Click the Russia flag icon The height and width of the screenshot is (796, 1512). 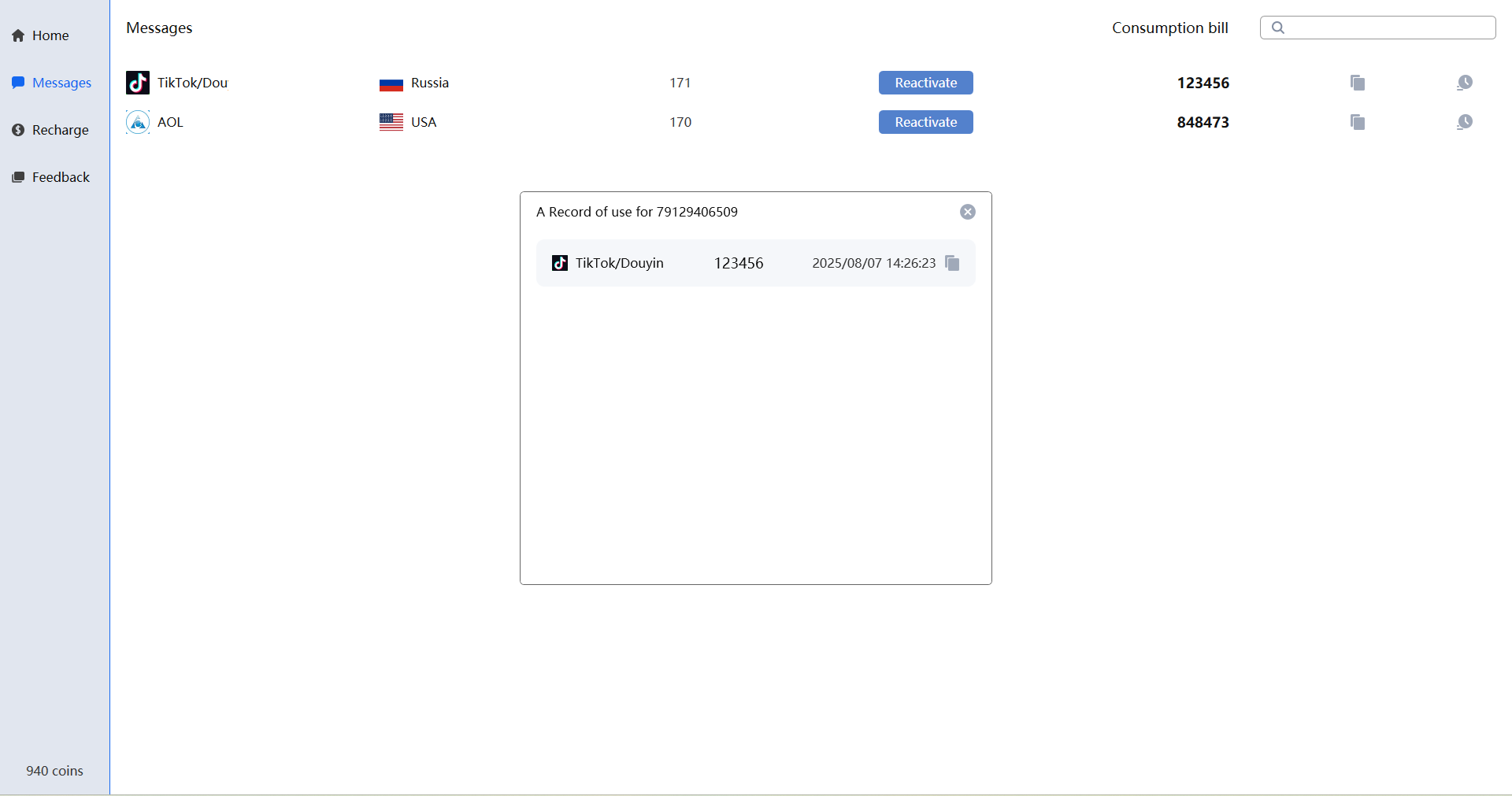point(391,83)
